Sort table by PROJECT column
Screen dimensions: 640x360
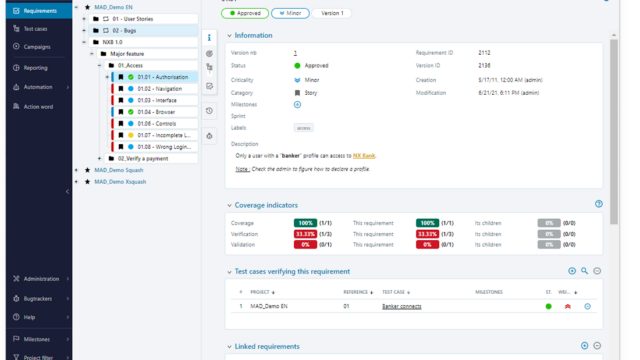[262, 292]
